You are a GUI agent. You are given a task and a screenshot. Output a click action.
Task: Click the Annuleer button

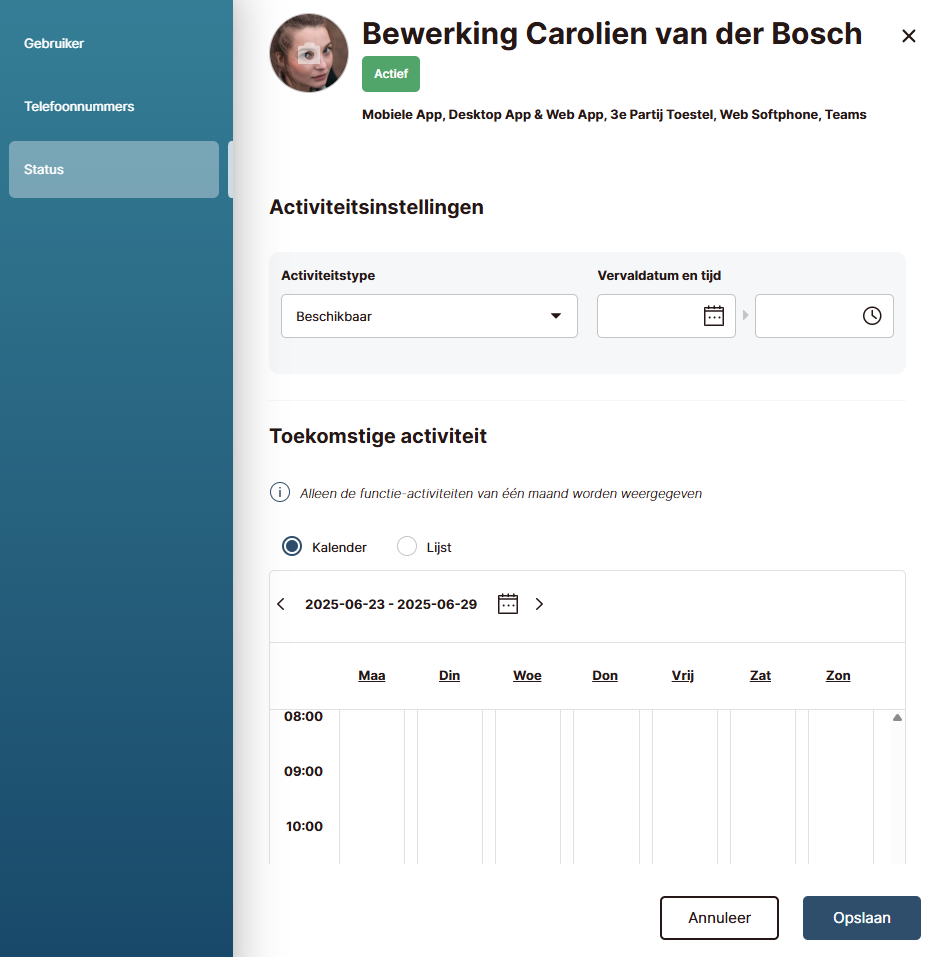719,918
